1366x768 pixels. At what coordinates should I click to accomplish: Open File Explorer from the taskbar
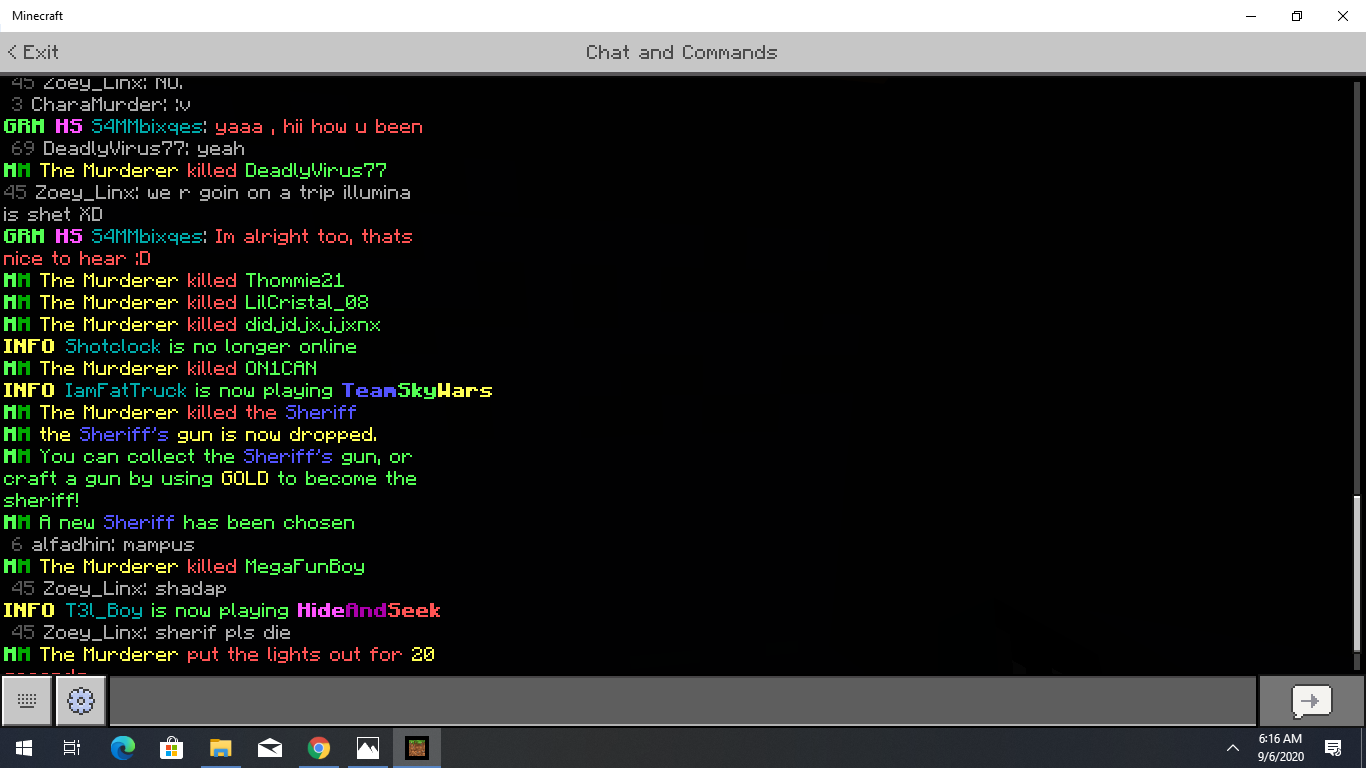(220, 747)
